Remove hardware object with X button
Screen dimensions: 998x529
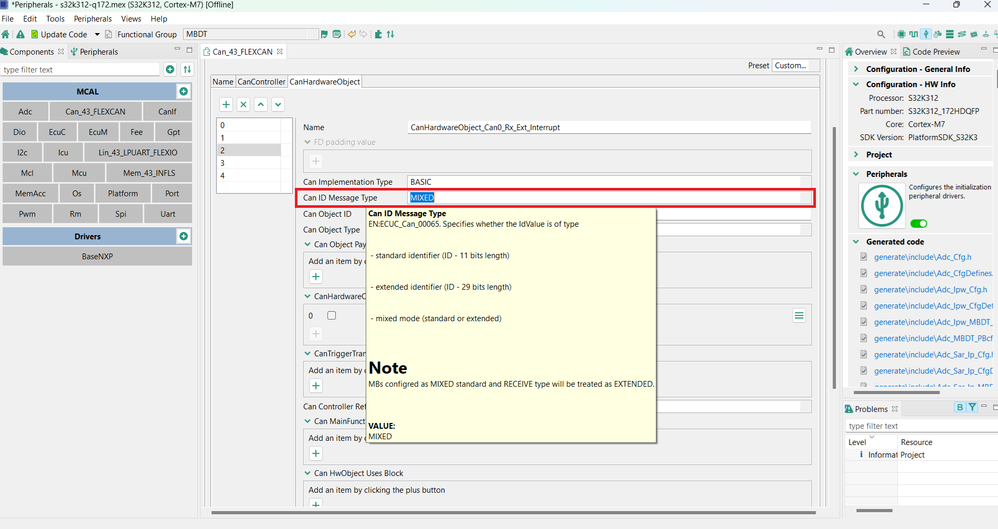tap(243, 104)
